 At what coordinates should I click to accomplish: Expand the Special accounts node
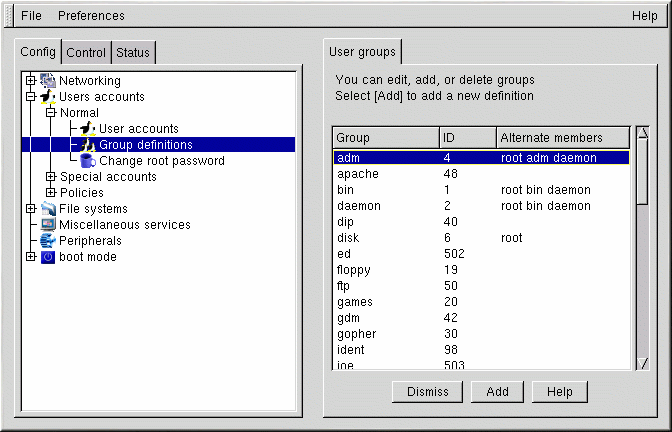(x=51, y=177)
